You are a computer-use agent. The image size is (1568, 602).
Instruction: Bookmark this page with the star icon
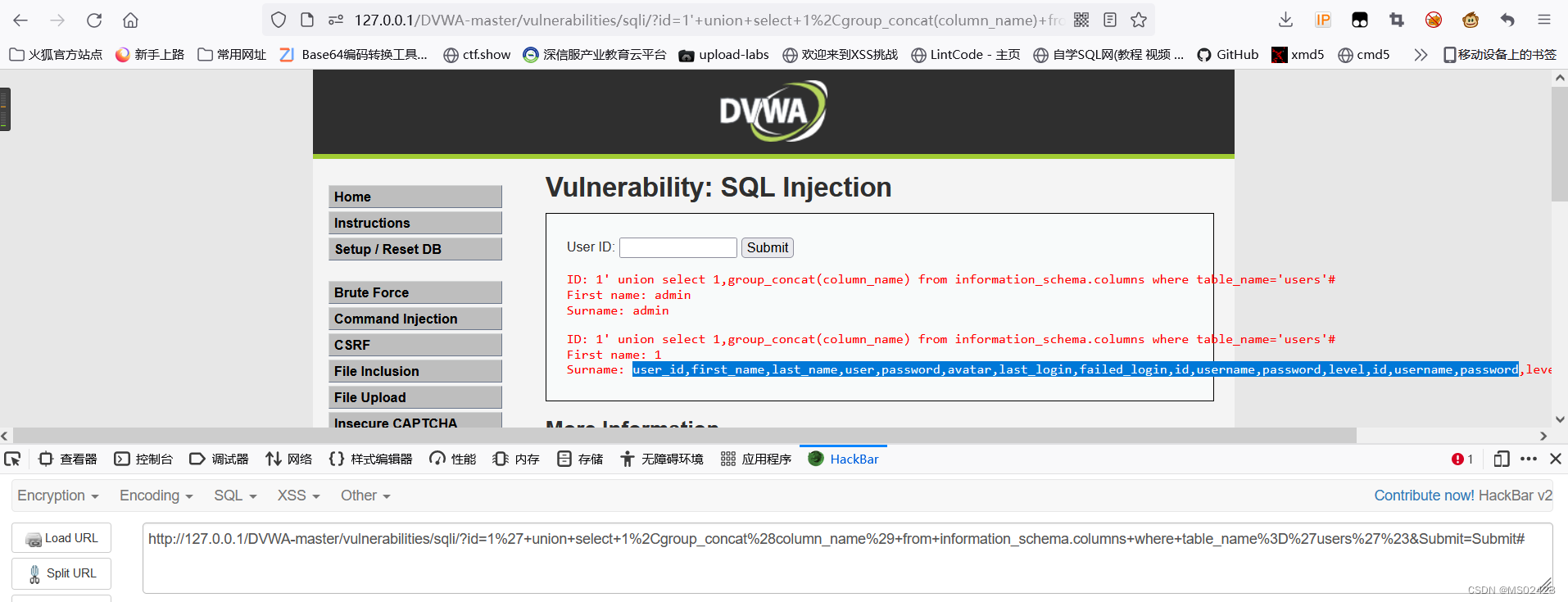tap(1139, 20)
